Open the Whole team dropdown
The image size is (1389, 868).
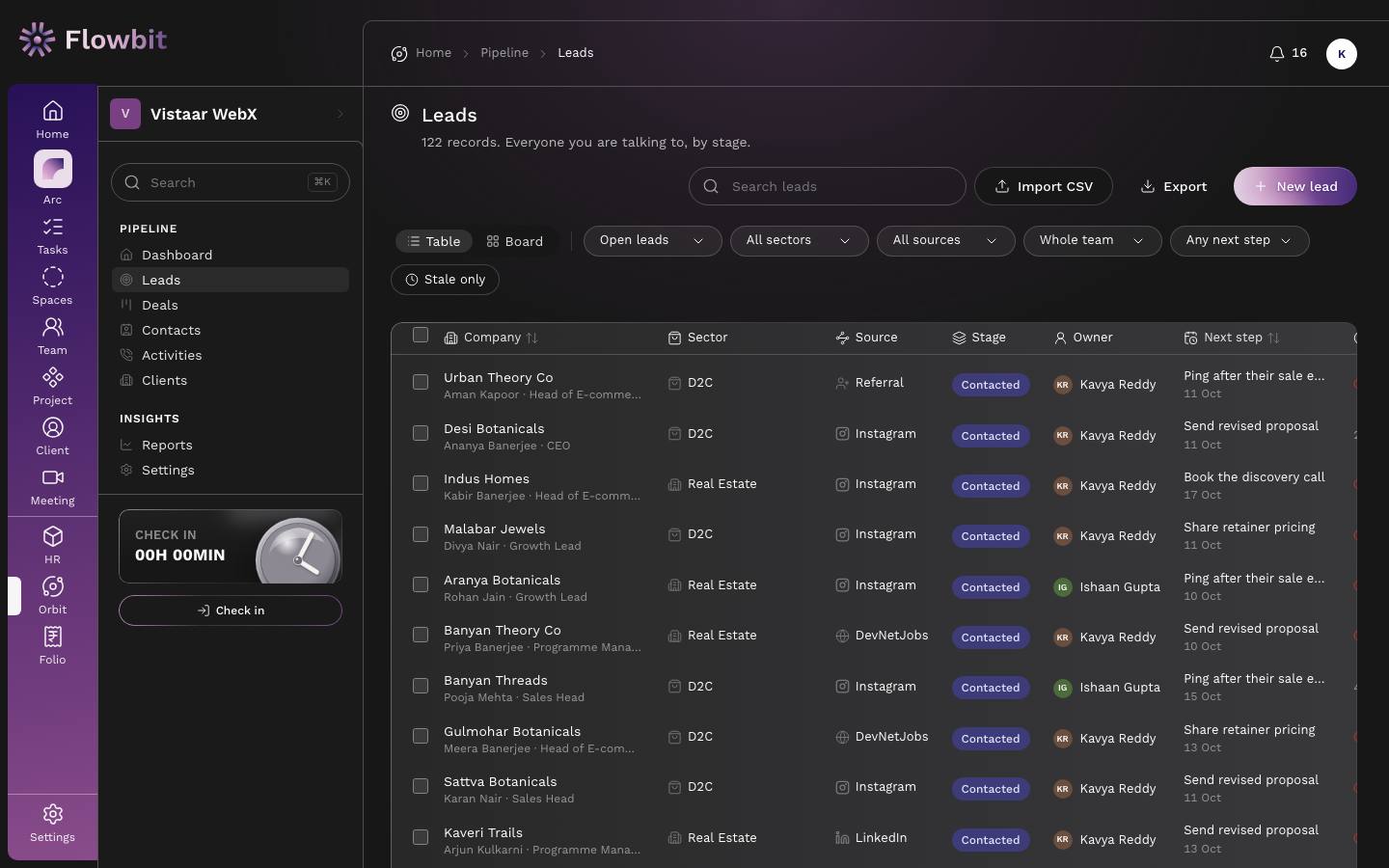pyautogui.click(x=1092, y=241)
